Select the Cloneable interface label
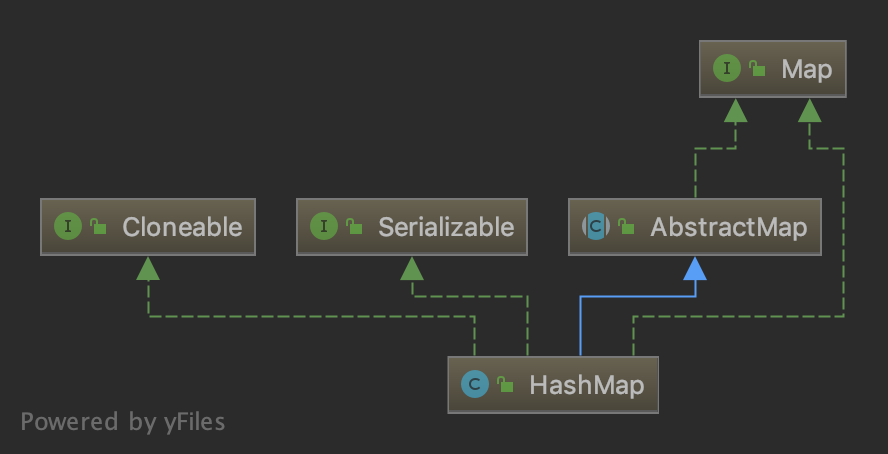888x454 pixels. pyautogui.click(x=182, y=227)
